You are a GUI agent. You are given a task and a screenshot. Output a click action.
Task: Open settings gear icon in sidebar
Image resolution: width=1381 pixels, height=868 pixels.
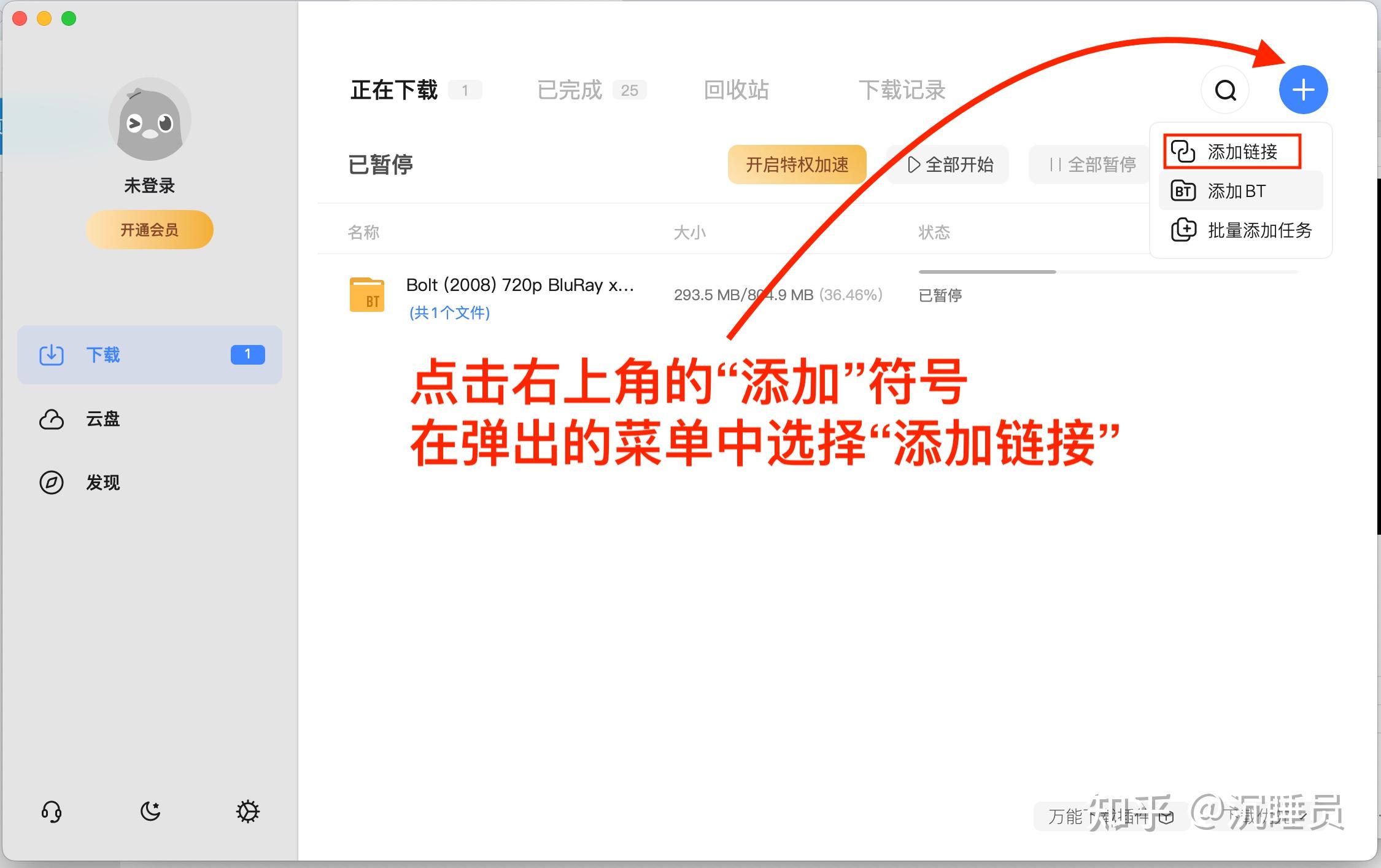click(x=248, y=812)
